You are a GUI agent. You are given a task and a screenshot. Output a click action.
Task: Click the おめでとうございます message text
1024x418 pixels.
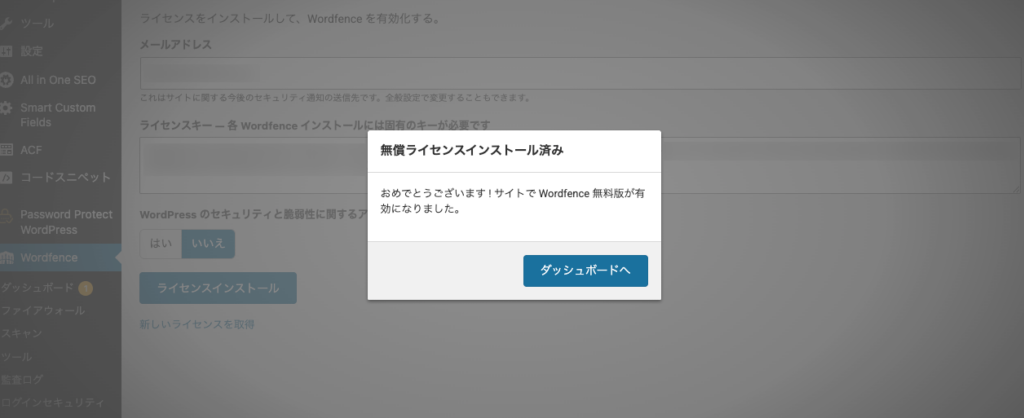pos(513,202)
